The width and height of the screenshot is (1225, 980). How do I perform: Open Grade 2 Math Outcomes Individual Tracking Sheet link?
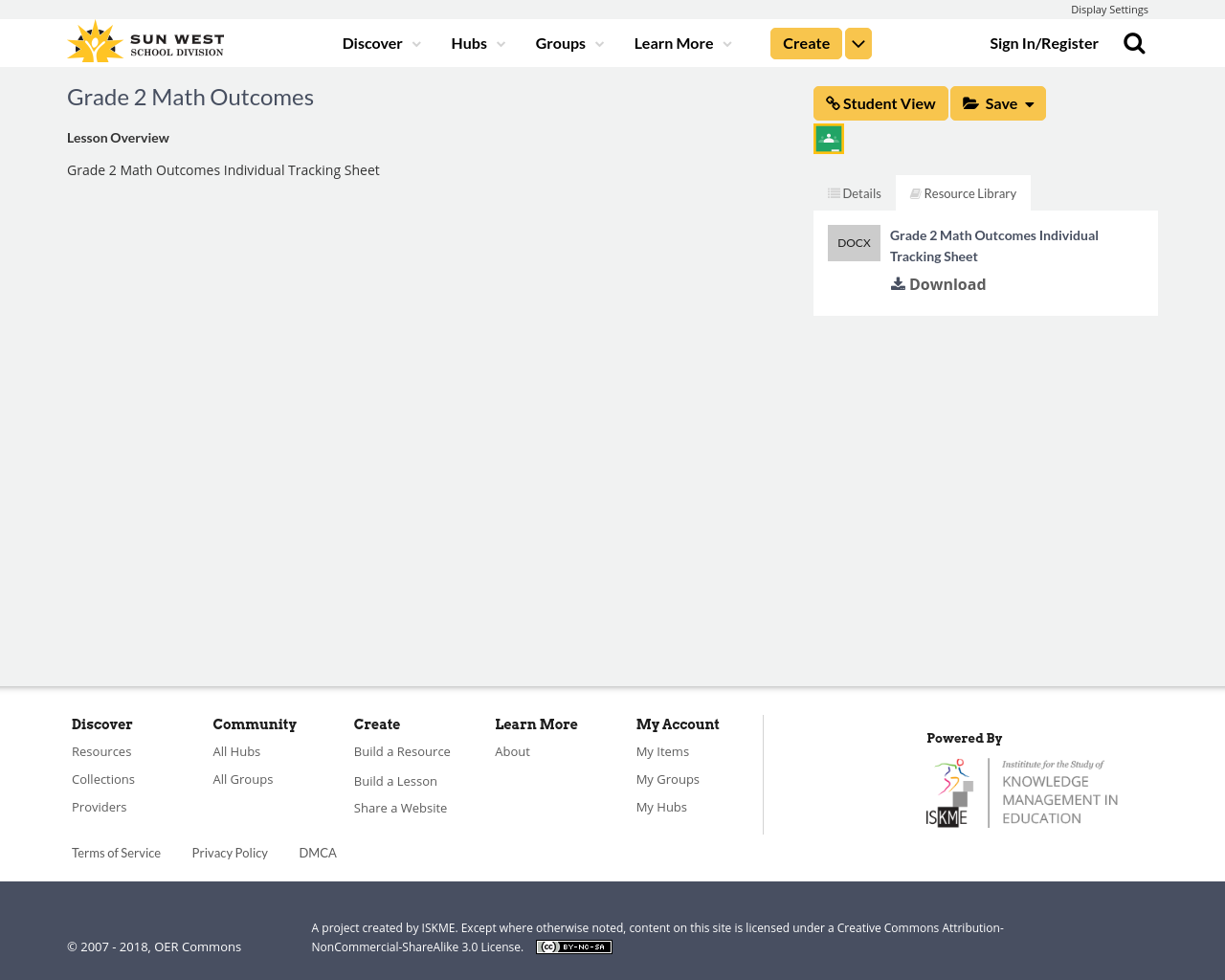pyautogui.click(x=994, y=246)
